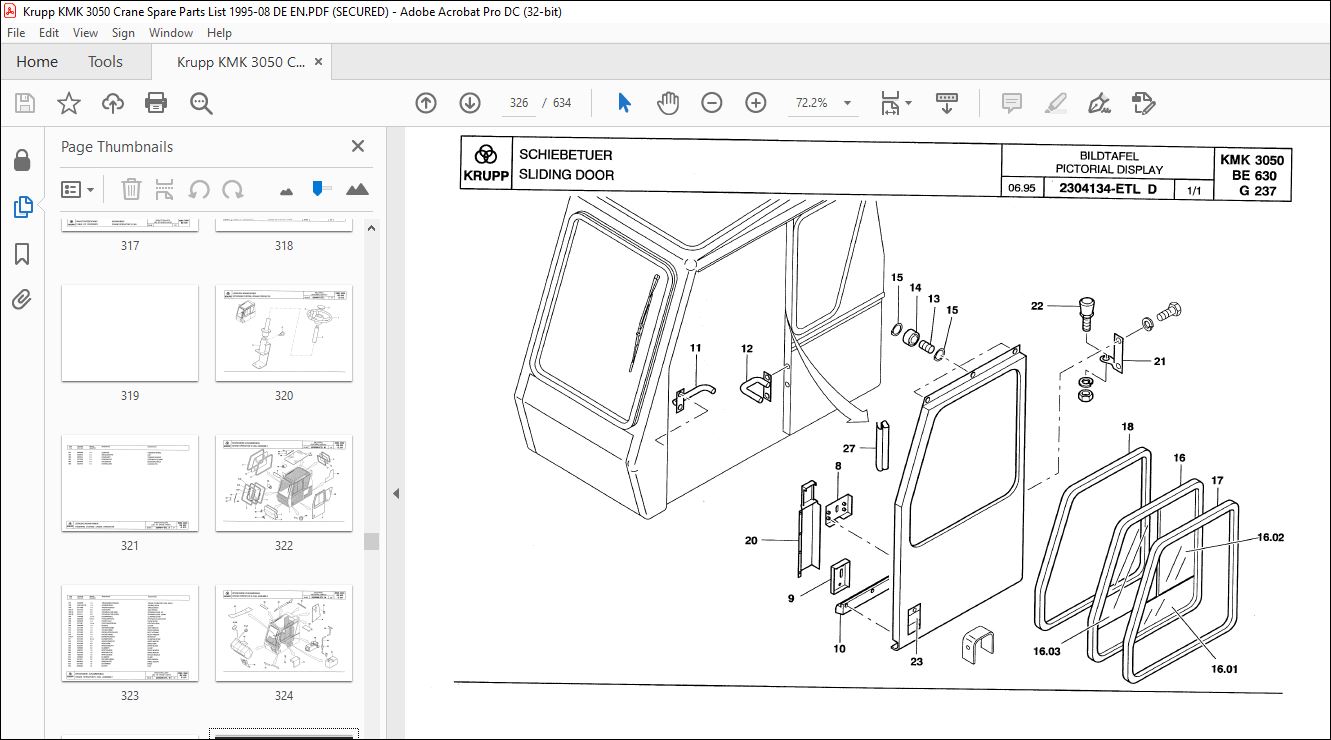Click part label '23' below the door
The height and width of the screenshot is (740, 1331).
coord(916,661)
